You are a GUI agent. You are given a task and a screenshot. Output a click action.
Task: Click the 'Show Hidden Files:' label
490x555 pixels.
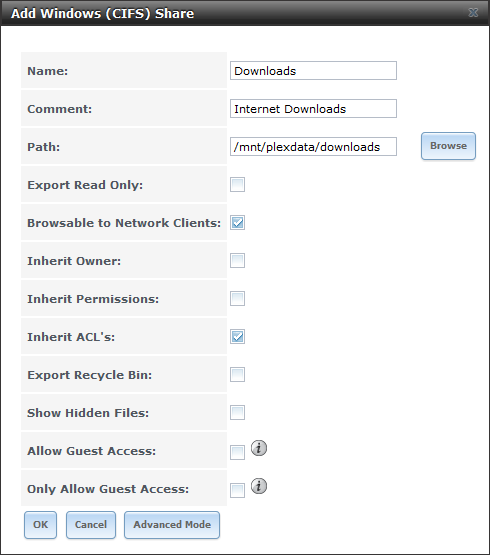[88, 413]
